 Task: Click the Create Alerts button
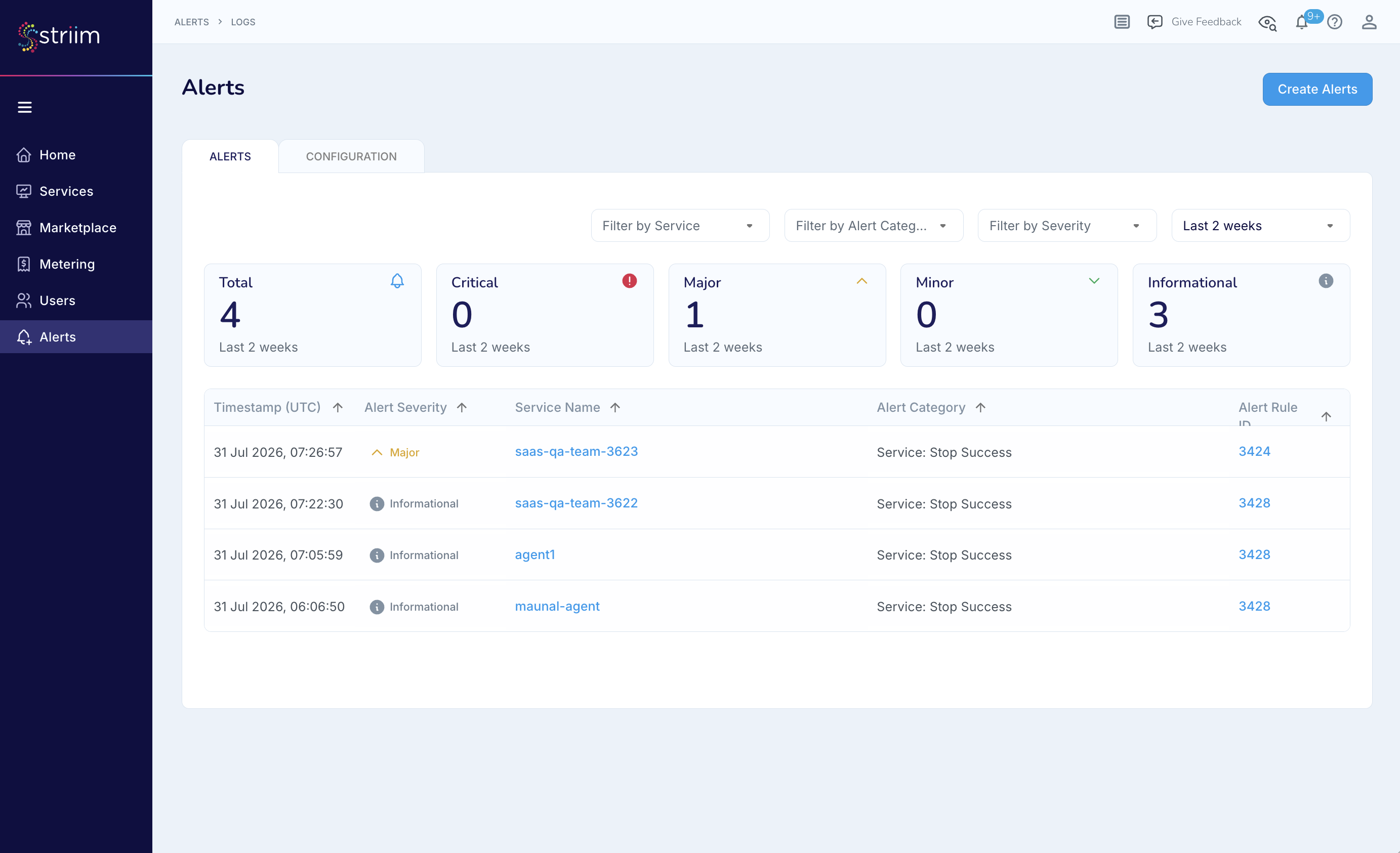(1317, 89)
